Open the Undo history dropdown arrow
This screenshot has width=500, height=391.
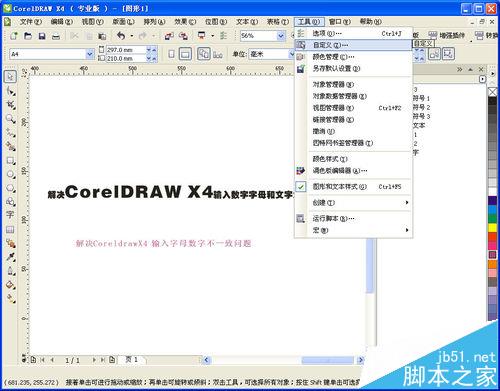tap(132, 36)
